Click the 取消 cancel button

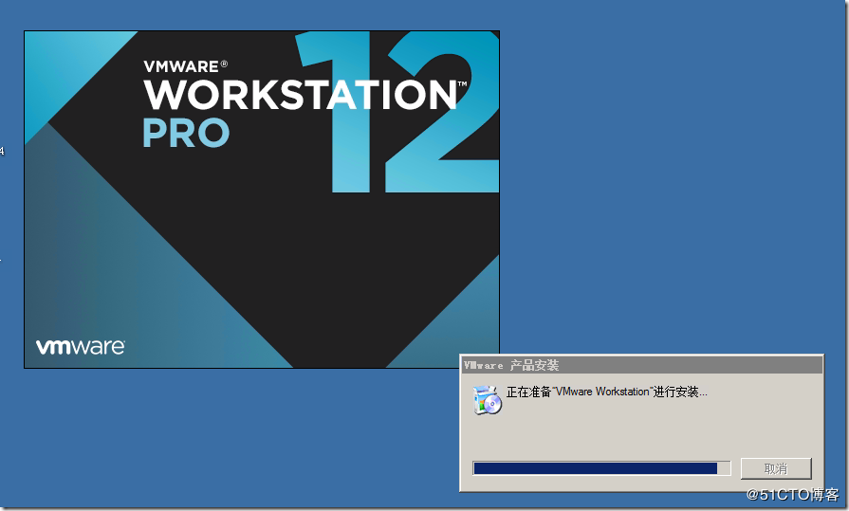click(775, 468)
